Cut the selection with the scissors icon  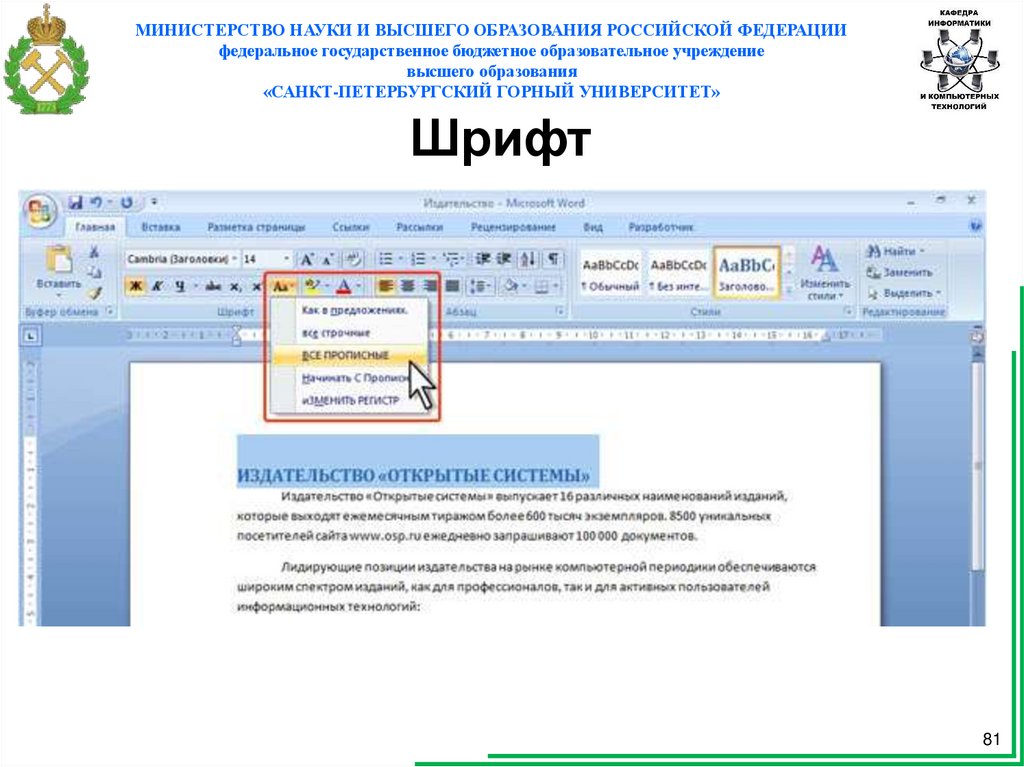pos(95,252)
